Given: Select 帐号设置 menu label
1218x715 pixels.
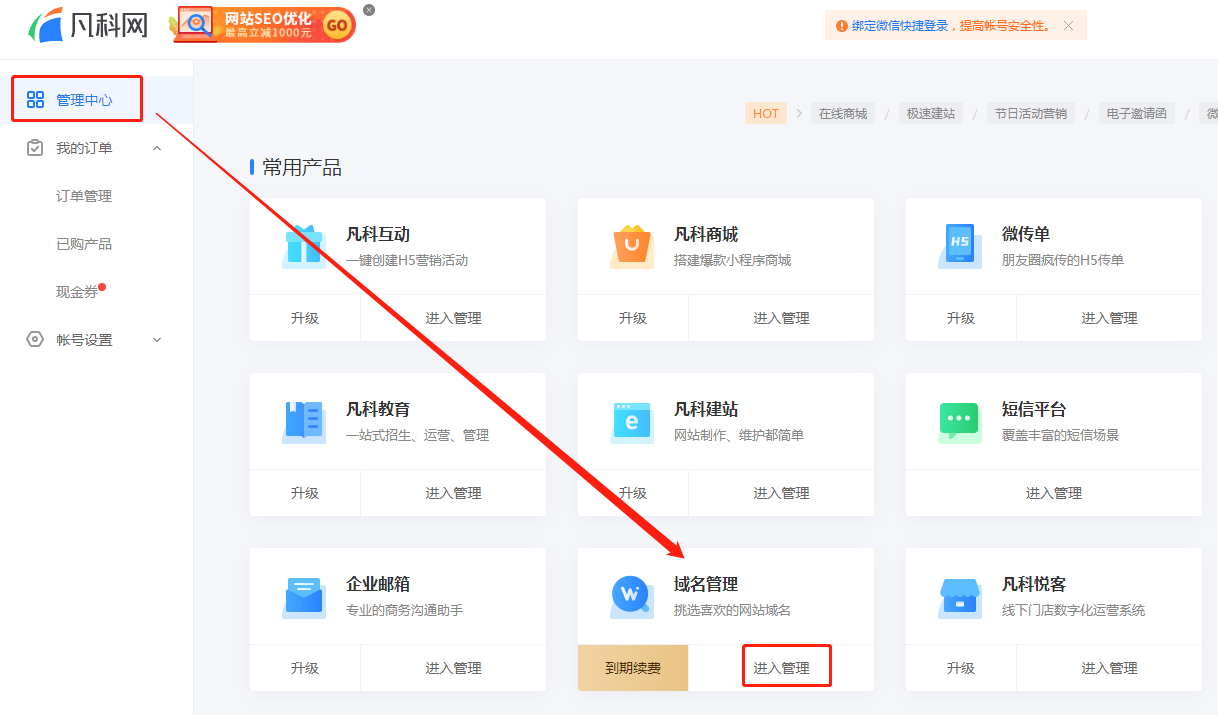Looking at the screenshot, I should tap(84, 340).
